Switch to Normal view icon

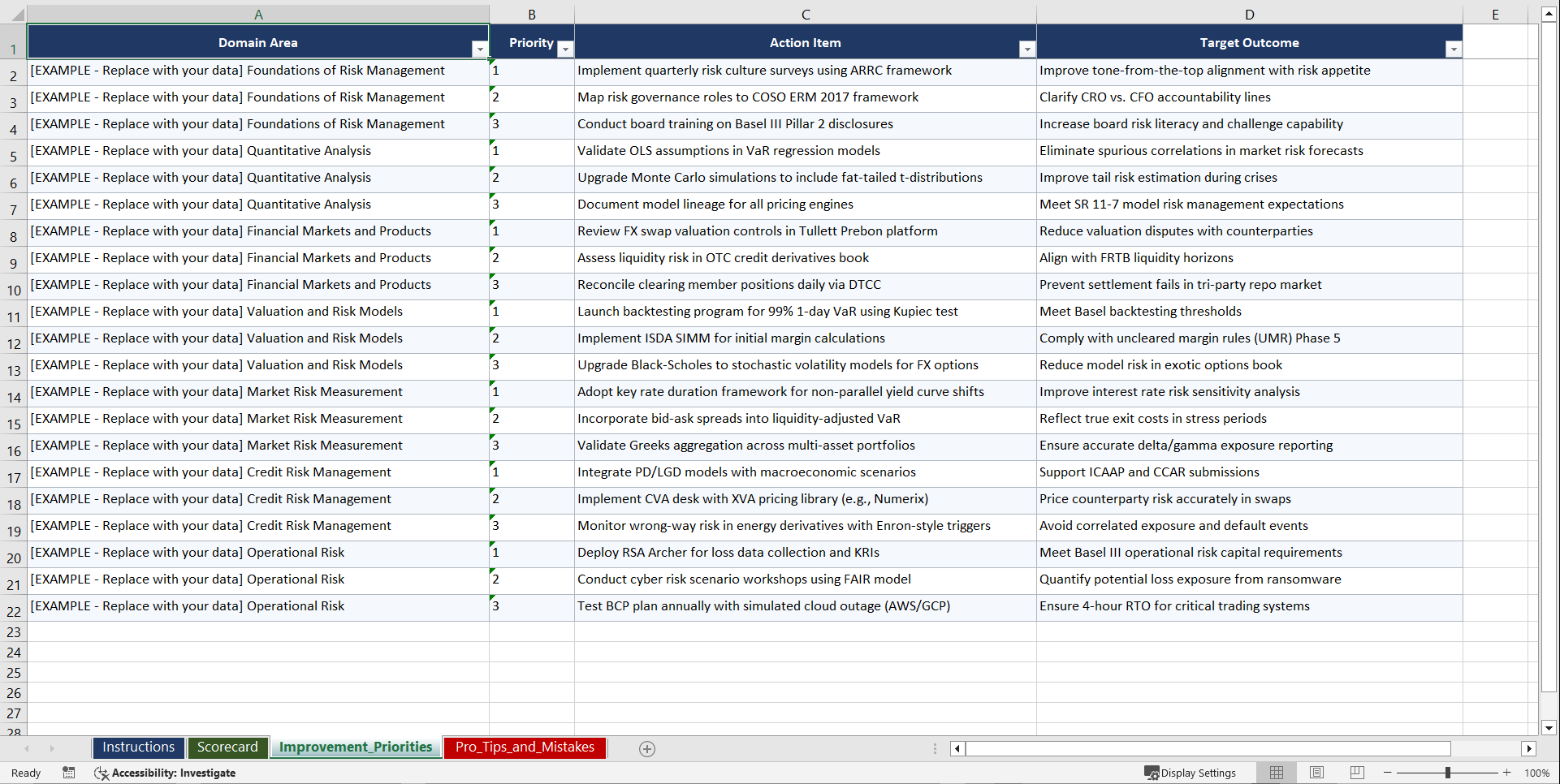click(x=1276, y=772)
